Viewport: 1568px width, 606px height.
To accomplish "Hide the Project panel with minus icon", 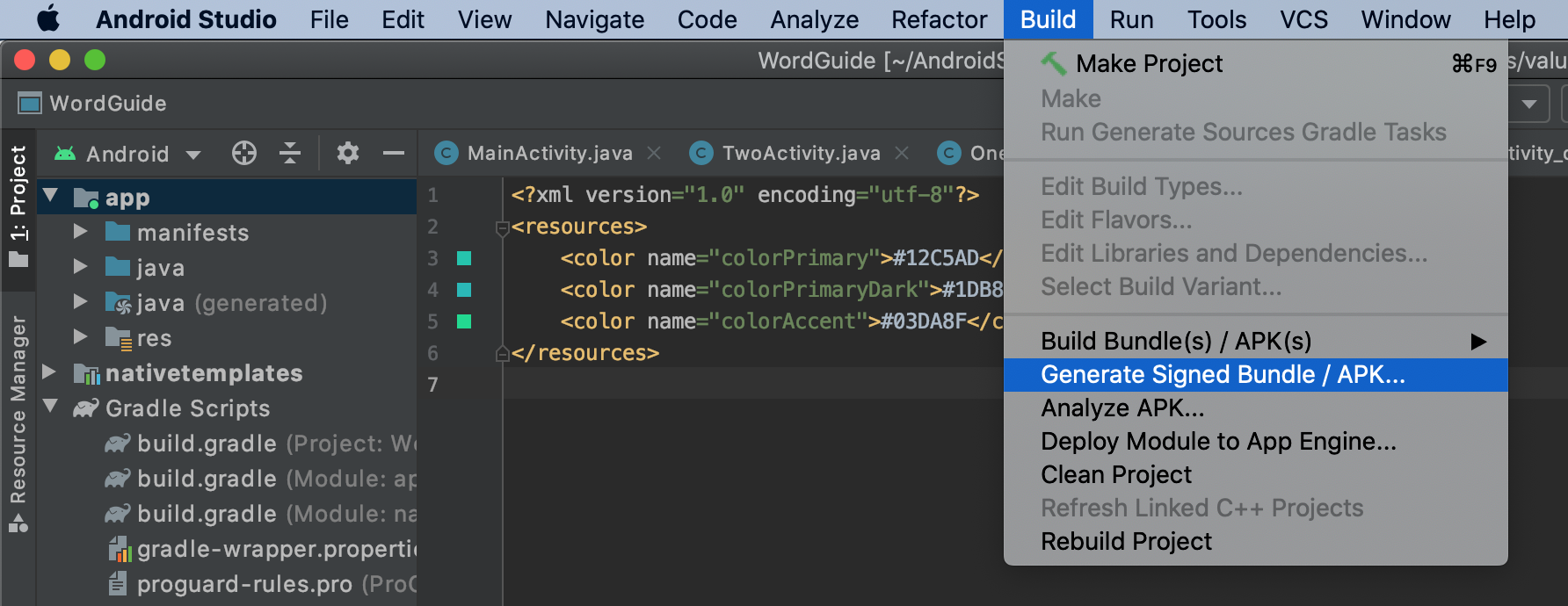I will tap(394, 154).
